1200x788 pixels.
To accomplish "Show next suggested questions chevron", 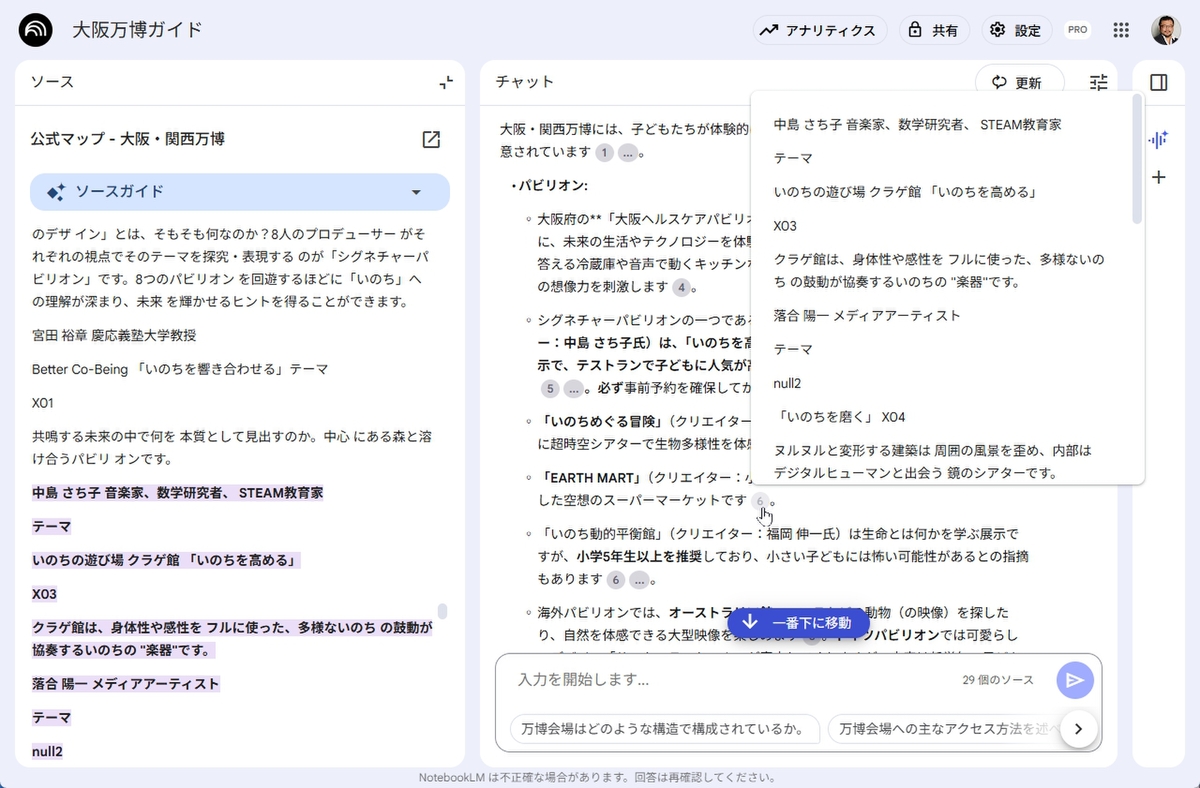I will coord(1078,729).
